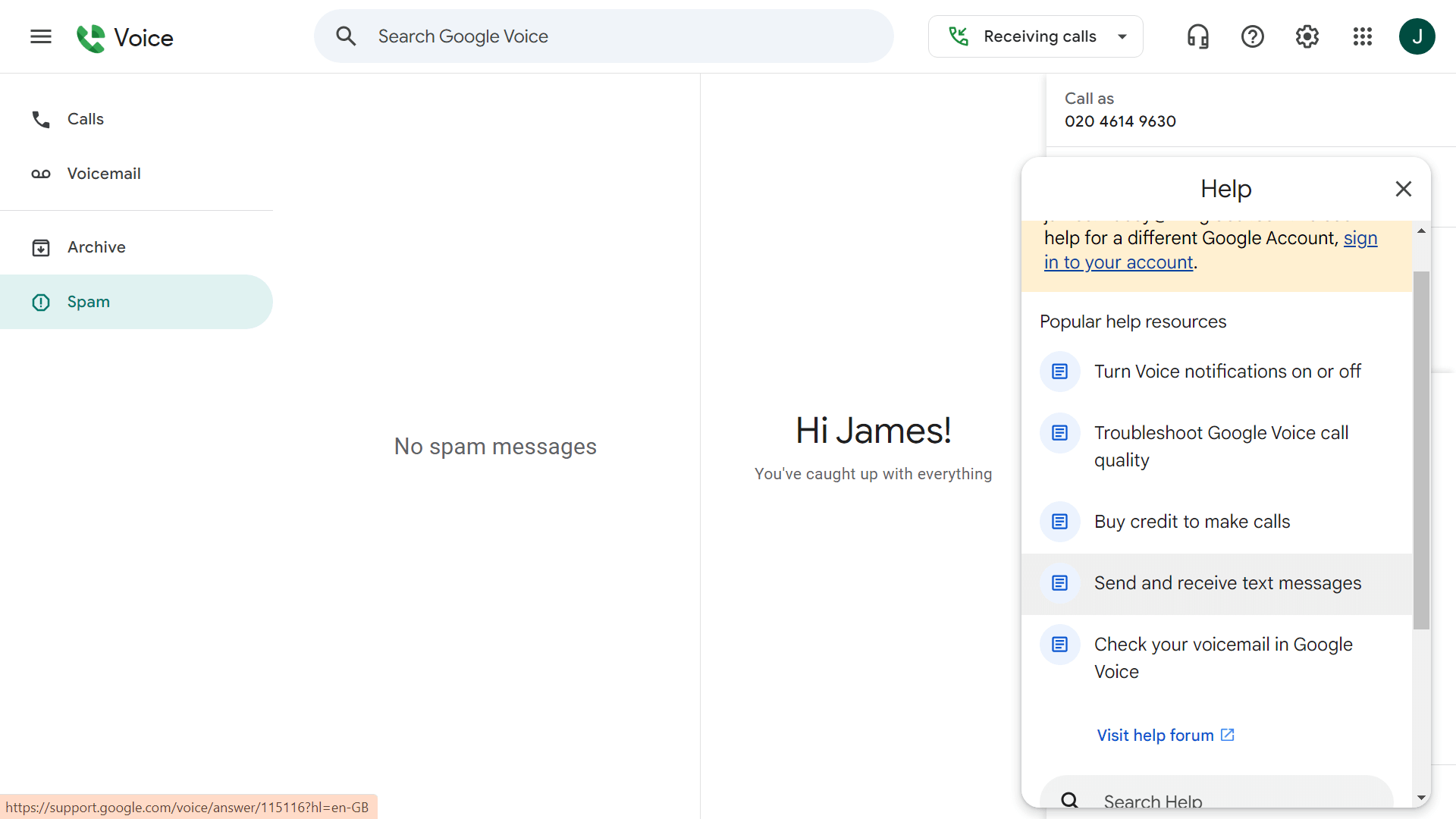This screenshot has width=1456, height=819.
Task: Open the navigation hamburger menu
Action: pyautogui.click(x=40, y=36)
